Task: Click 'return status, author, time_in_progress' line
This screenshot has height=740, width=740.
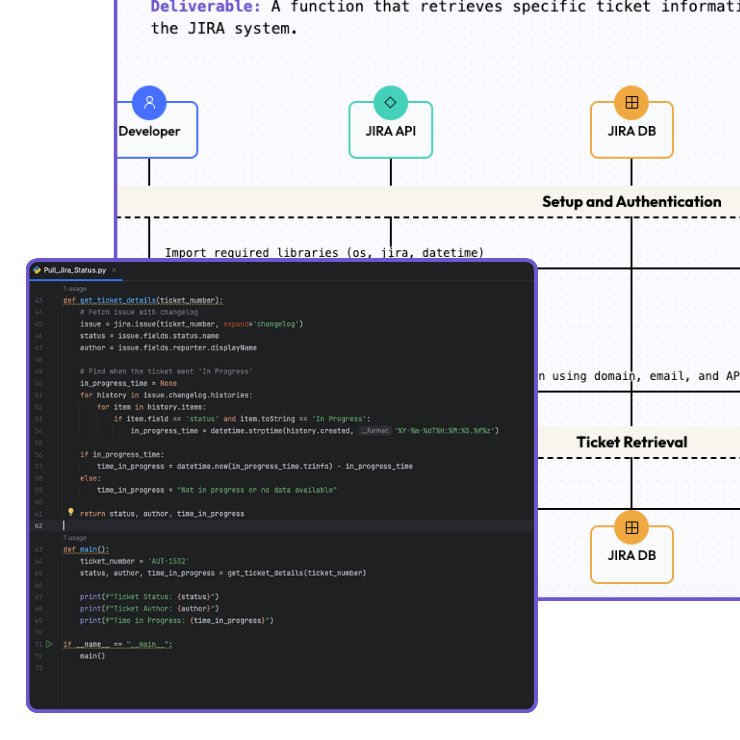Action: click(x=162, y=513)
